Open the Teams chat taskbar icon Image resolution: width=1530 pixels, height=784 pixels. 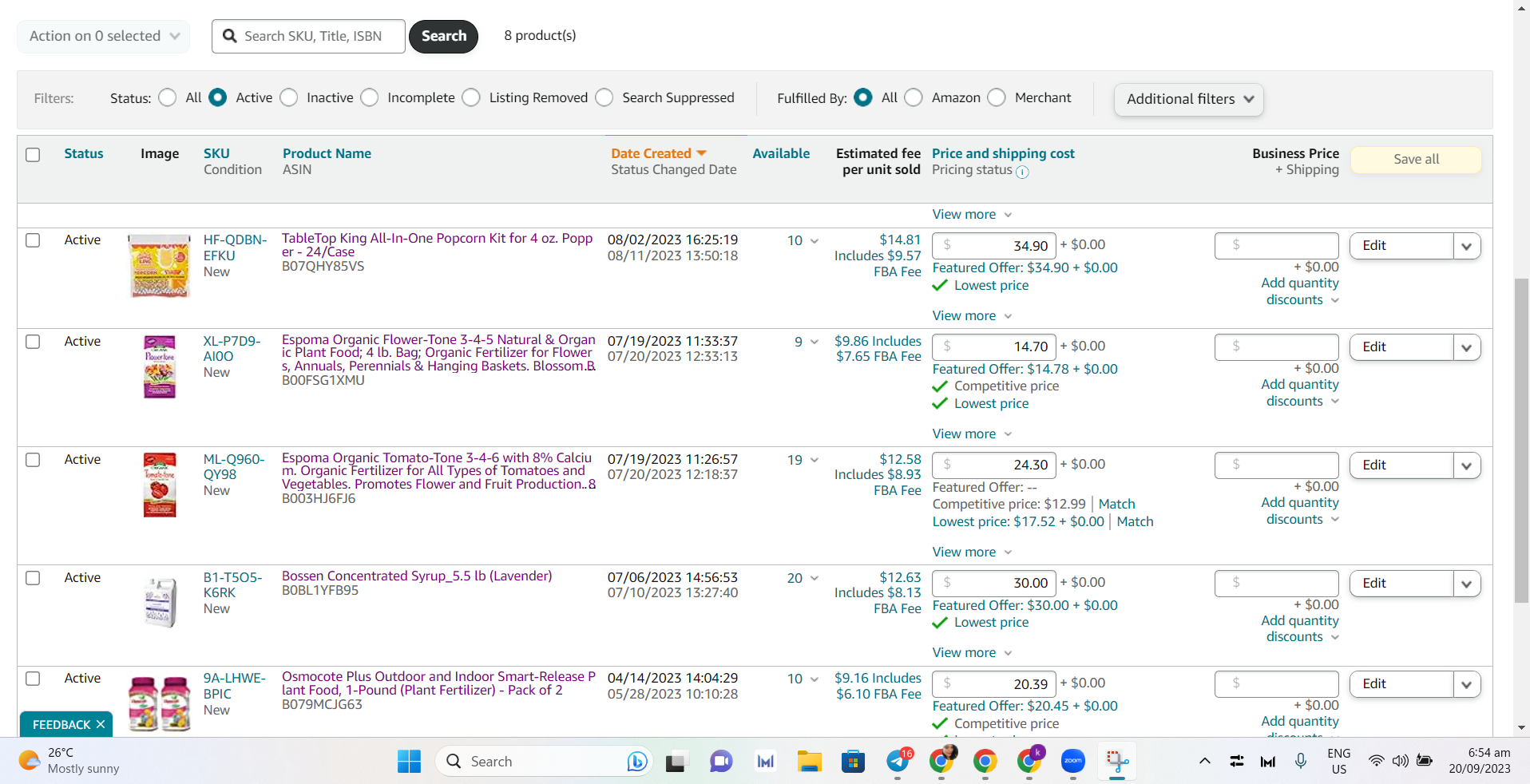pyautogui.click(x=721, y=762)
